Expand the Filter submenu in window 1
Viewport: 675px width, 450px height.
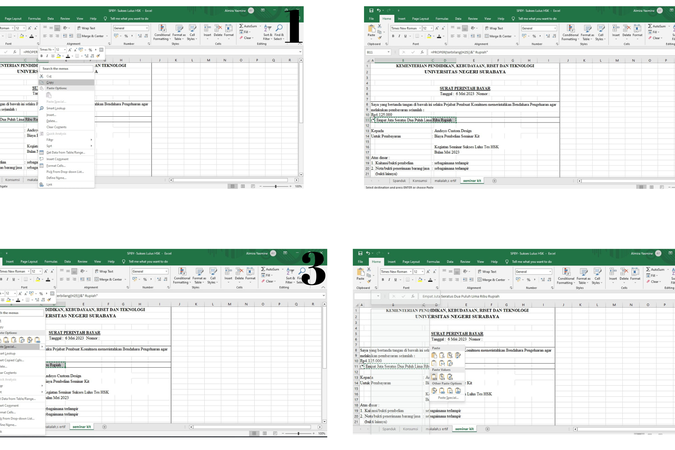(66, 140)
